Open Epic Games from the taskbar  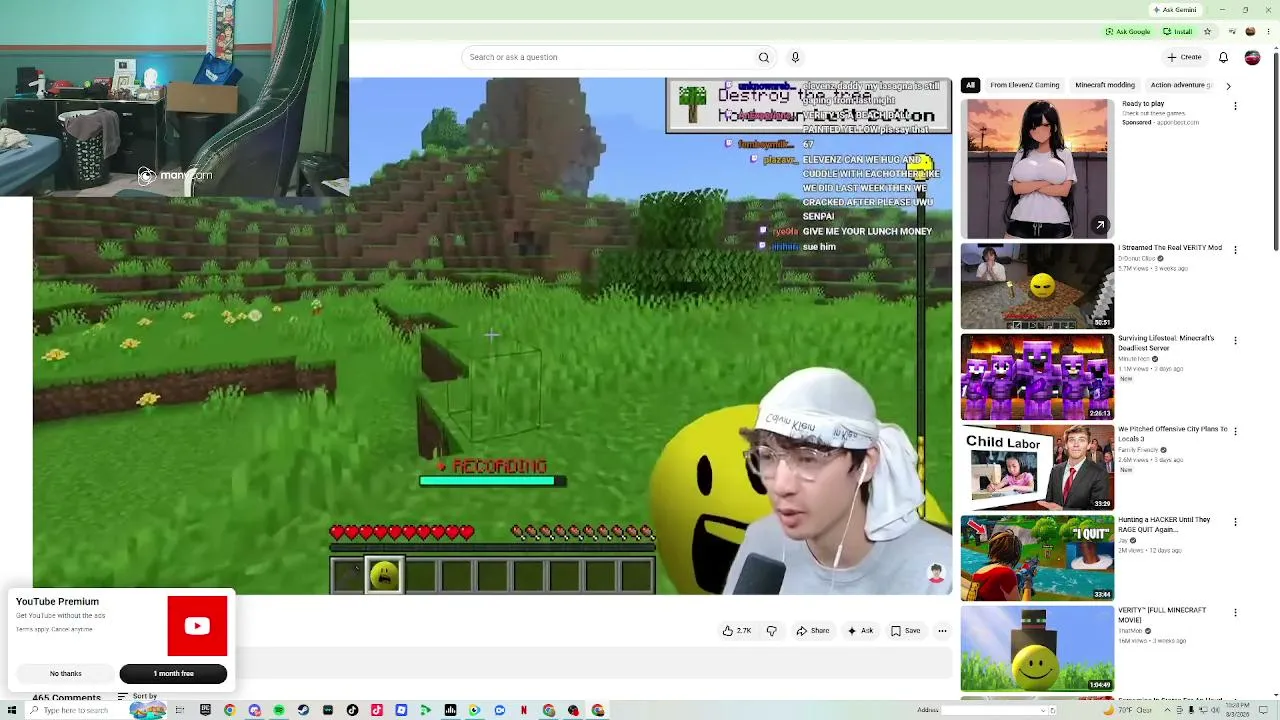pos(206,710)
